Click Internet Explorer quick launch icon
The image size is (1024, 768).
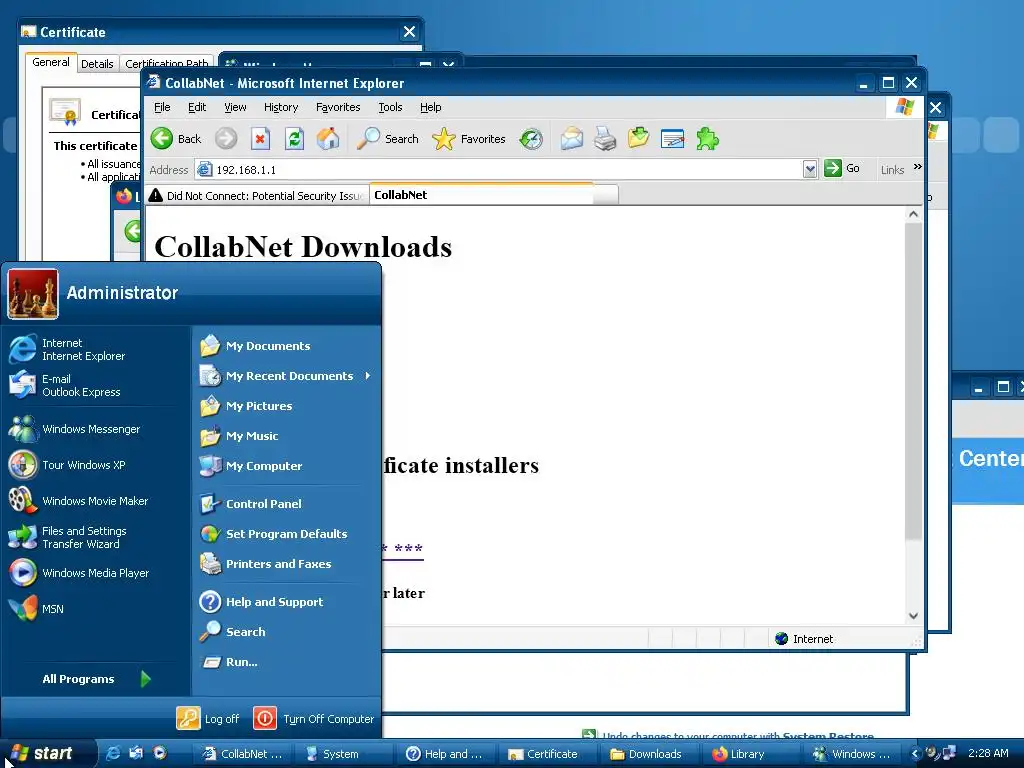tap(113, 753)
